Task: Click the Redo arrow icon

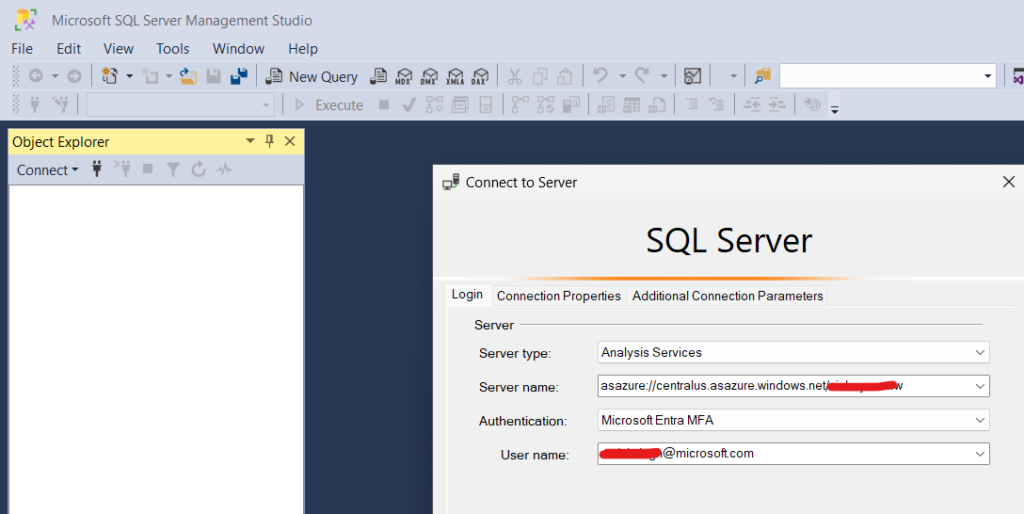Action: tap(642, 76)
